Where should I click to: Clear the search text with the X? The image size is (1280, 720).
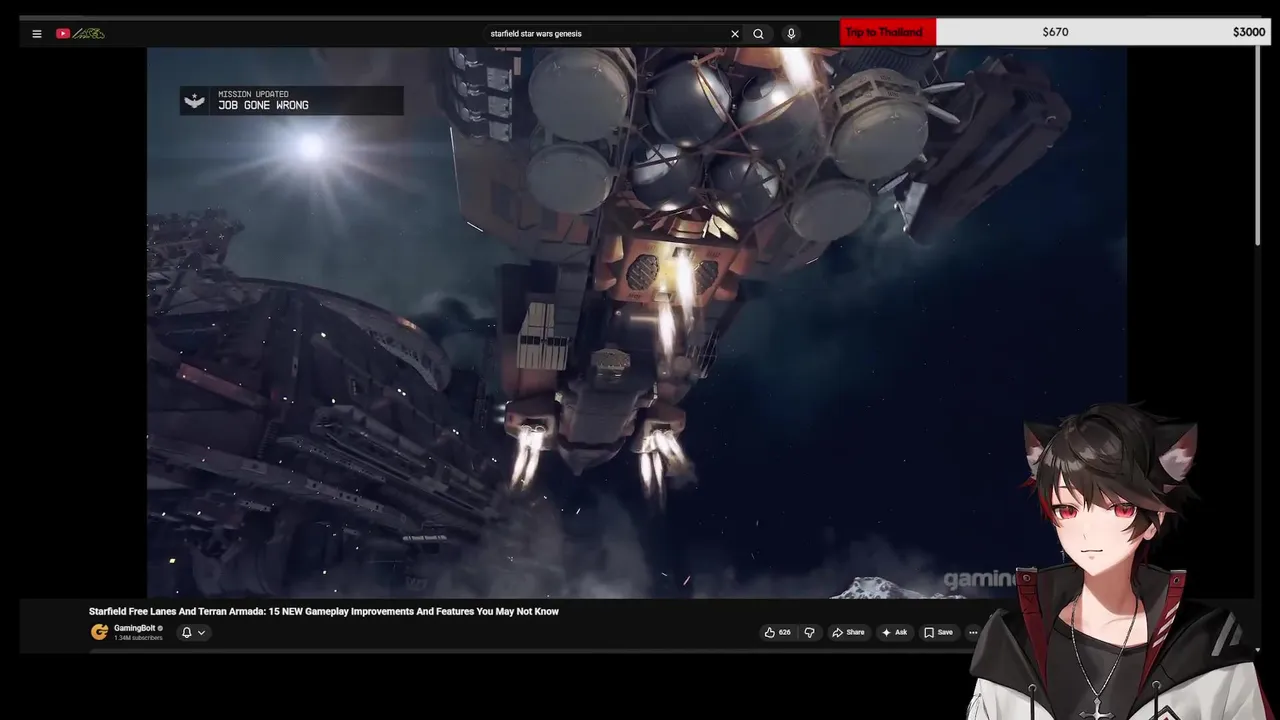click(x=735, y=34)
